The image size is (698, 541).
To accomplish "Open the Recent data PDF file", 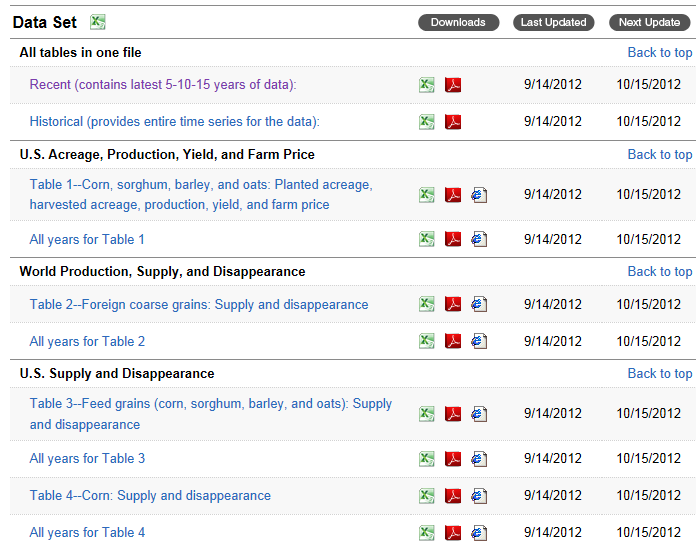I will point(453,85).
